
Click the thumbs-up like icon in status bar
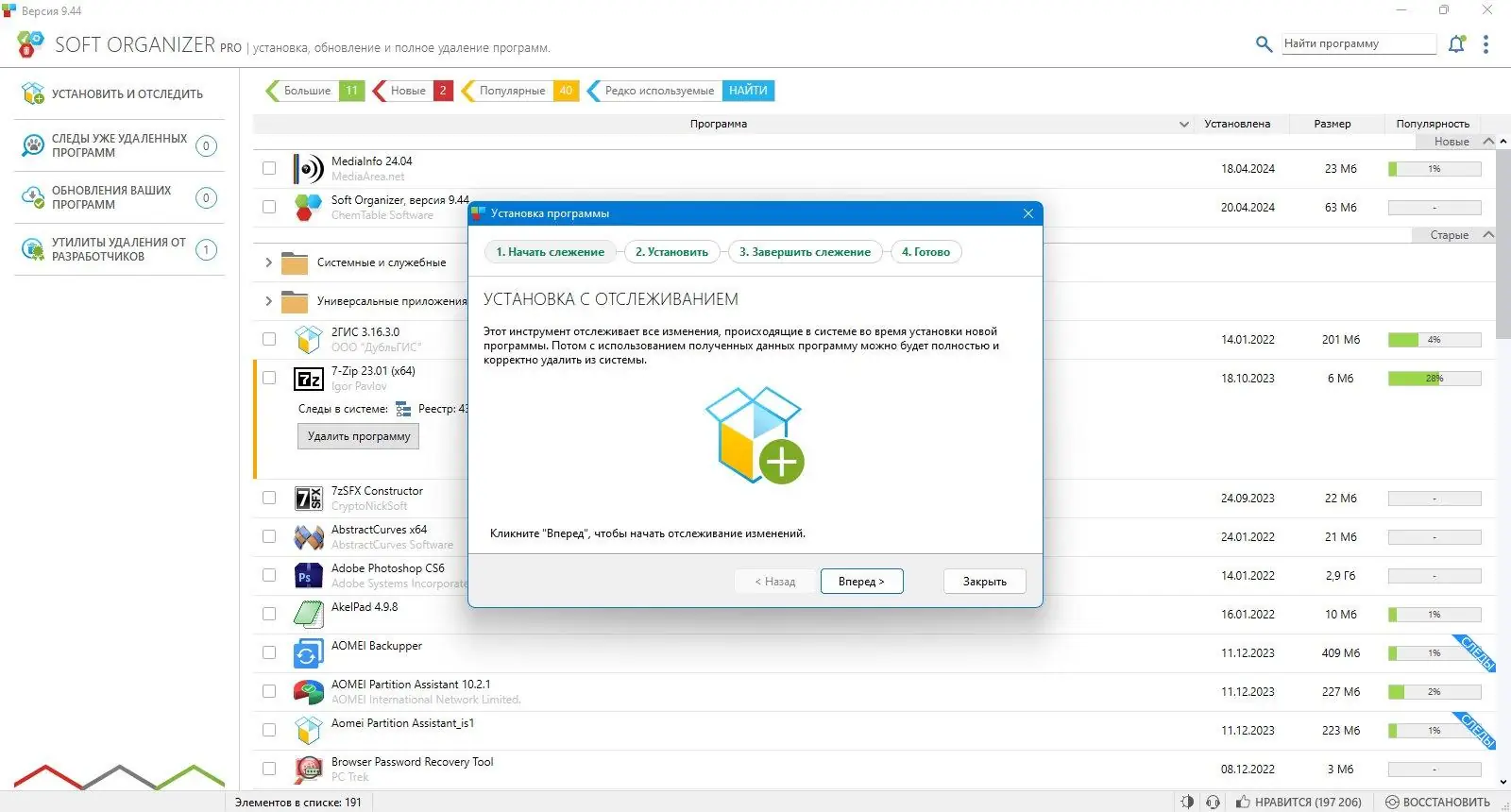point(1244,802)
